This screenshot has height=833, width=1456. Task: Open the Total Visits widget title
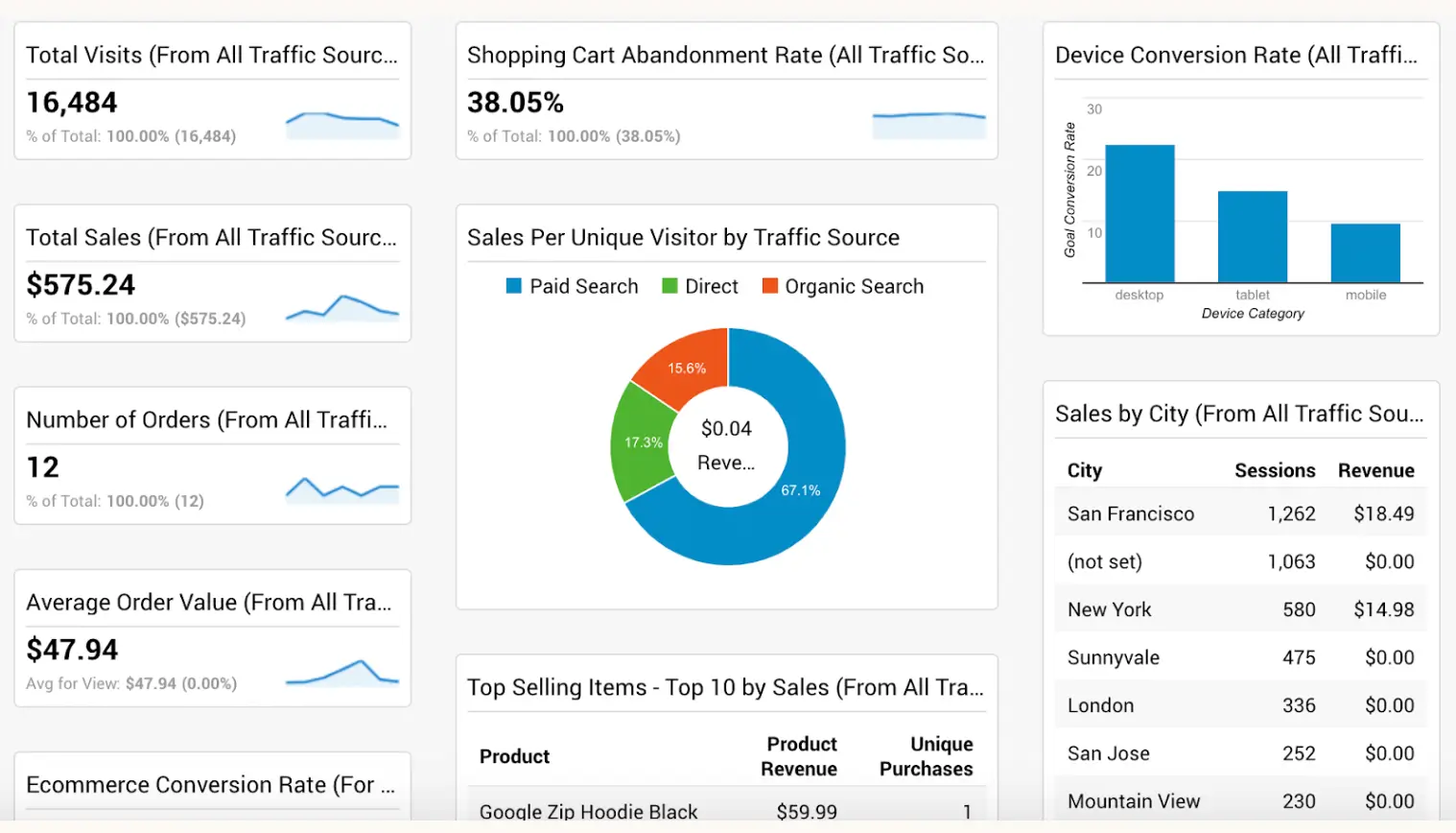click(x=211, y=55)
